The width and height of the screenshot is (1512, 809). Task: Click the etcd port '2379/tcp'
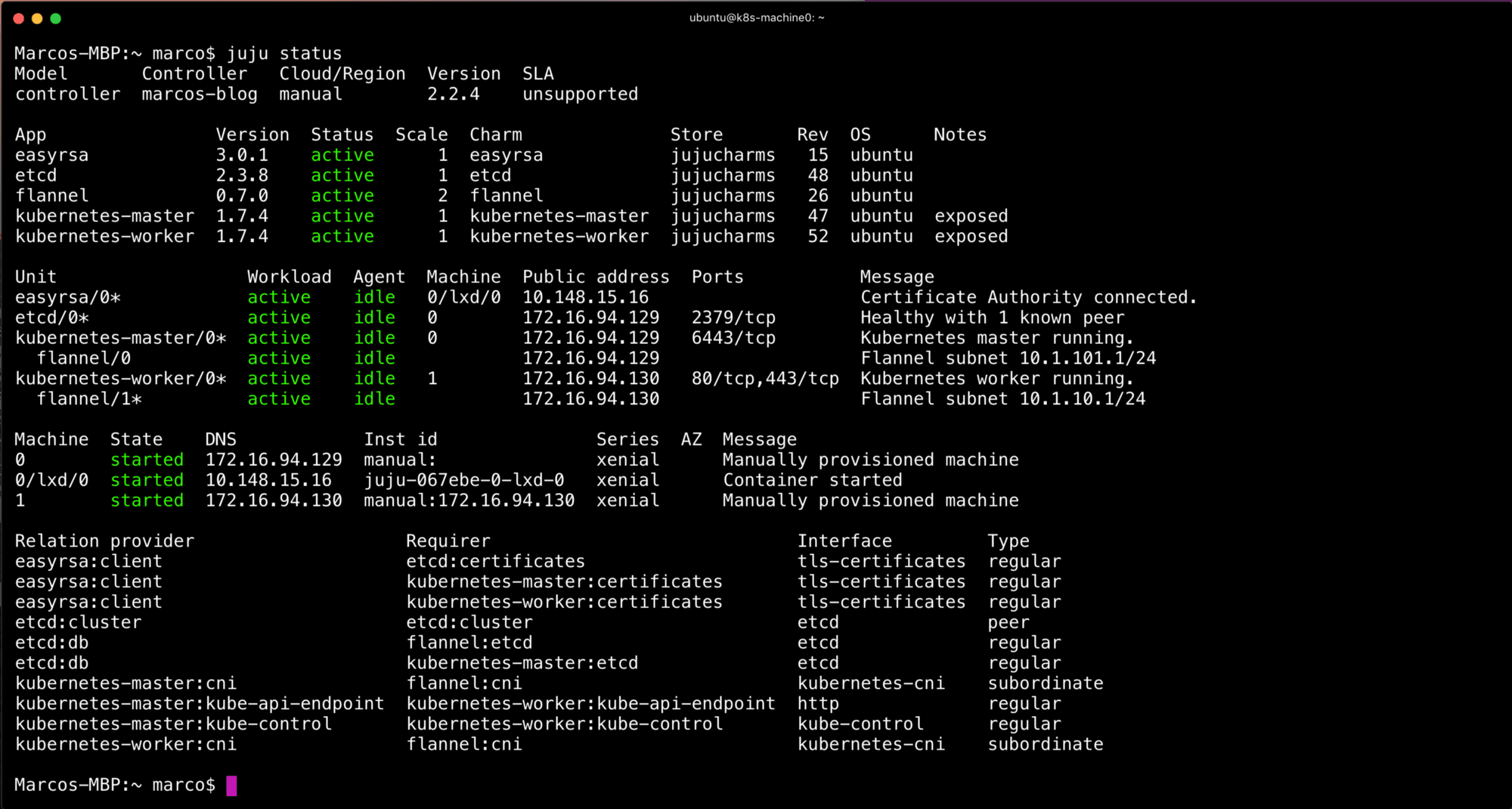pos(734,318)
